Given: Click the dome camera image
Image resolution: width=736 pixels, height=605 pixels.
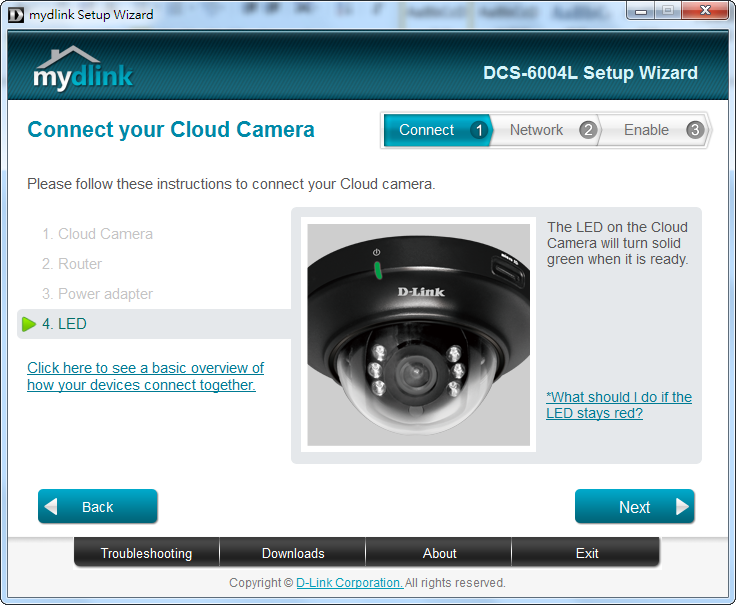Looking at the screenshot, I should click(x=418, y=335).
